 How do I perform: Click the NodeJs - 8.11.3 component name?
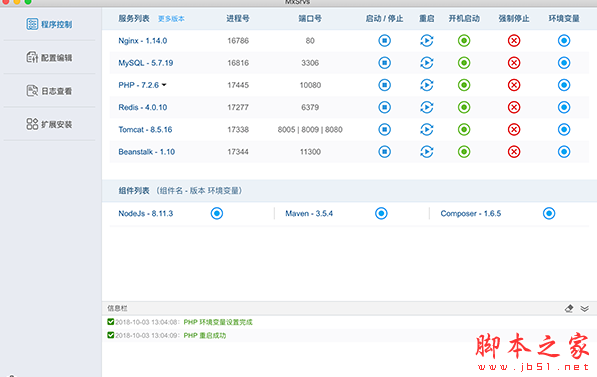(146, 213)
